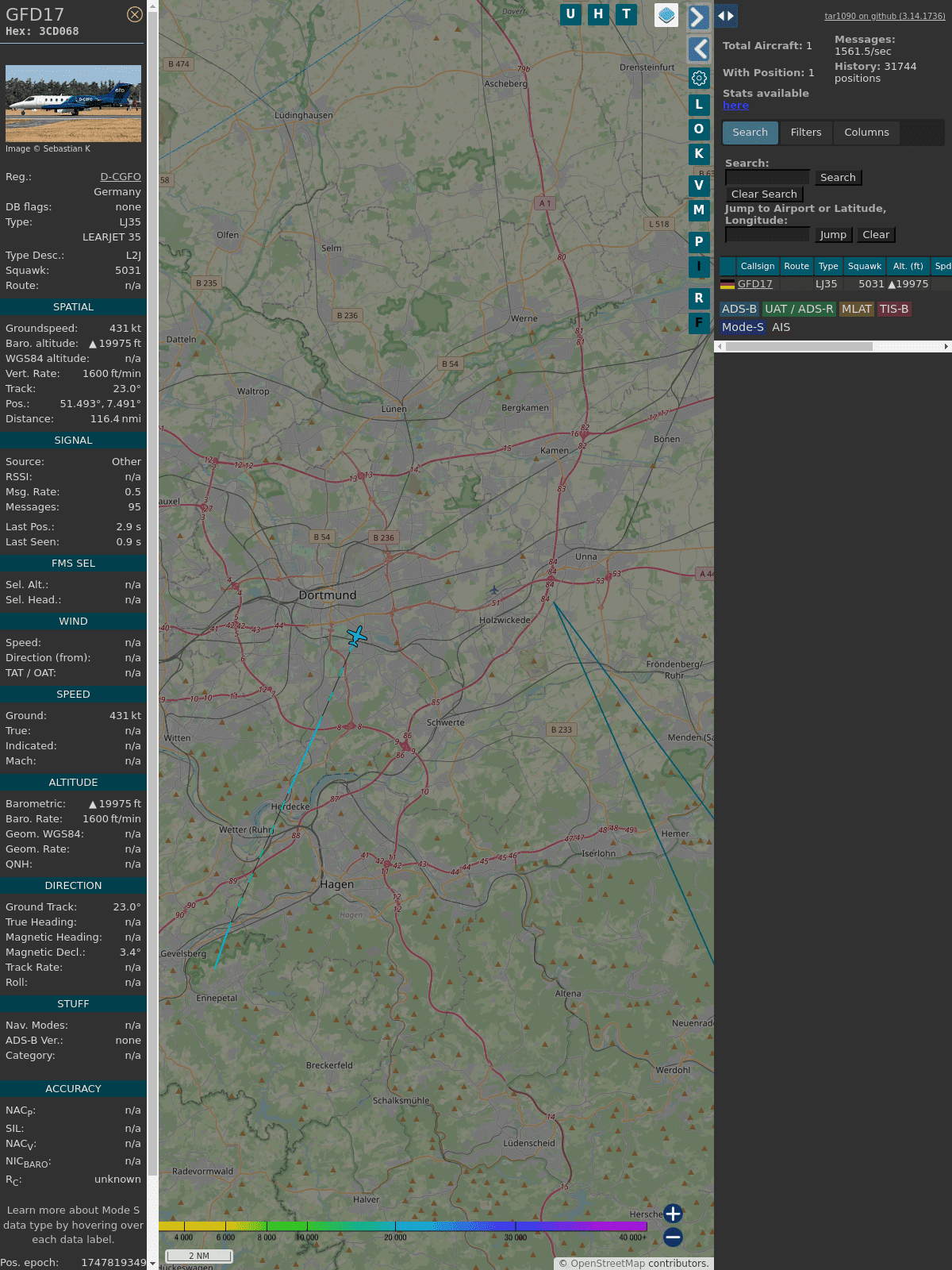Click the German flag in GFD17 row
Viewport: 952px width, 1270px height.
click(x=727, y=284)
